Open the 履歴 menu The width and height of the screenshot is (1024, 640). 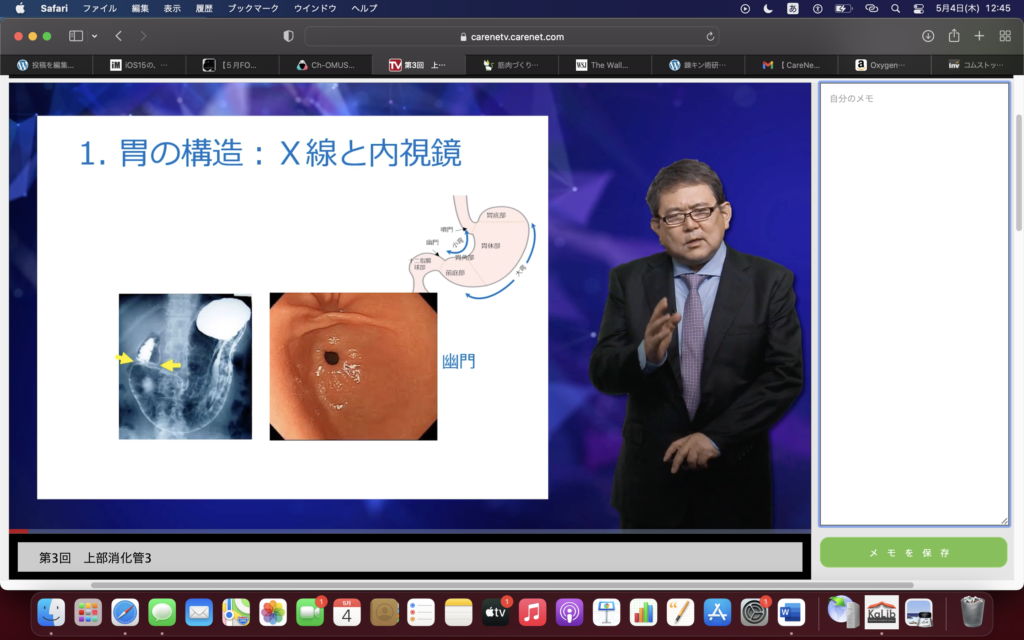point(204,8)
